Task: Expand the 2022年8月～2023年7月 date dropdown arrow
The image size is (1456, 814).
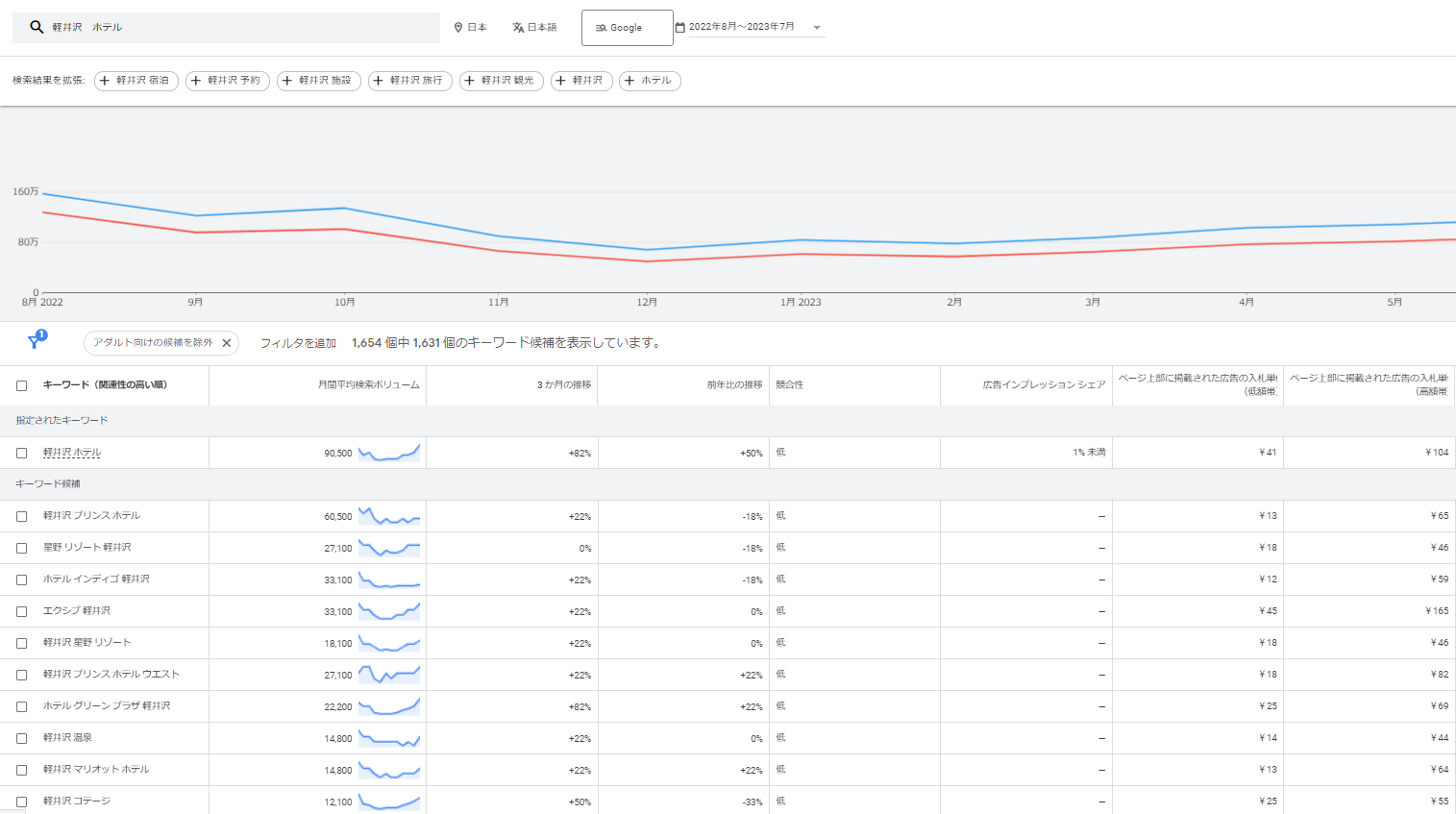Action: [x=817, y=28]
